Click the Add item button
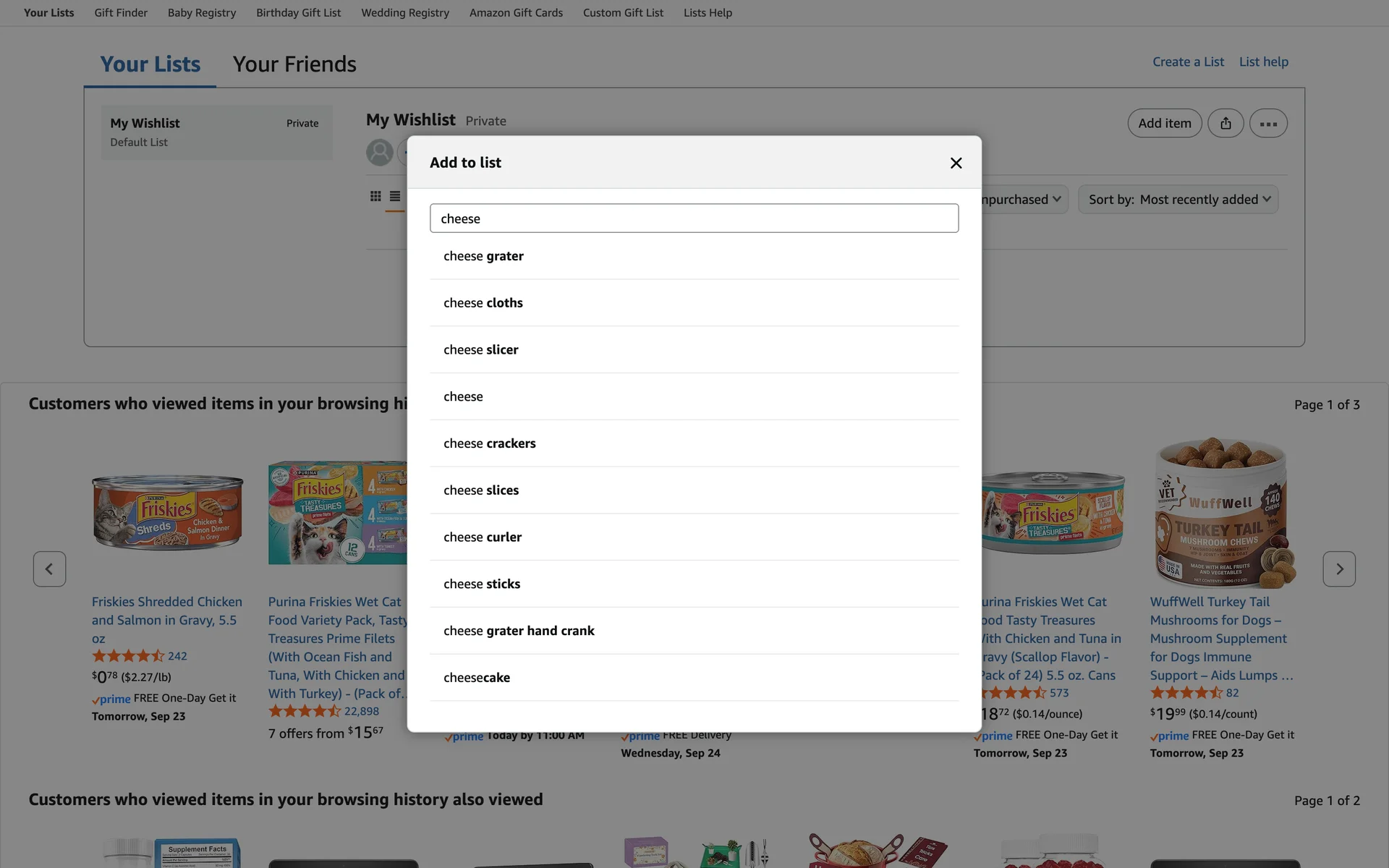 [1164, 123]
